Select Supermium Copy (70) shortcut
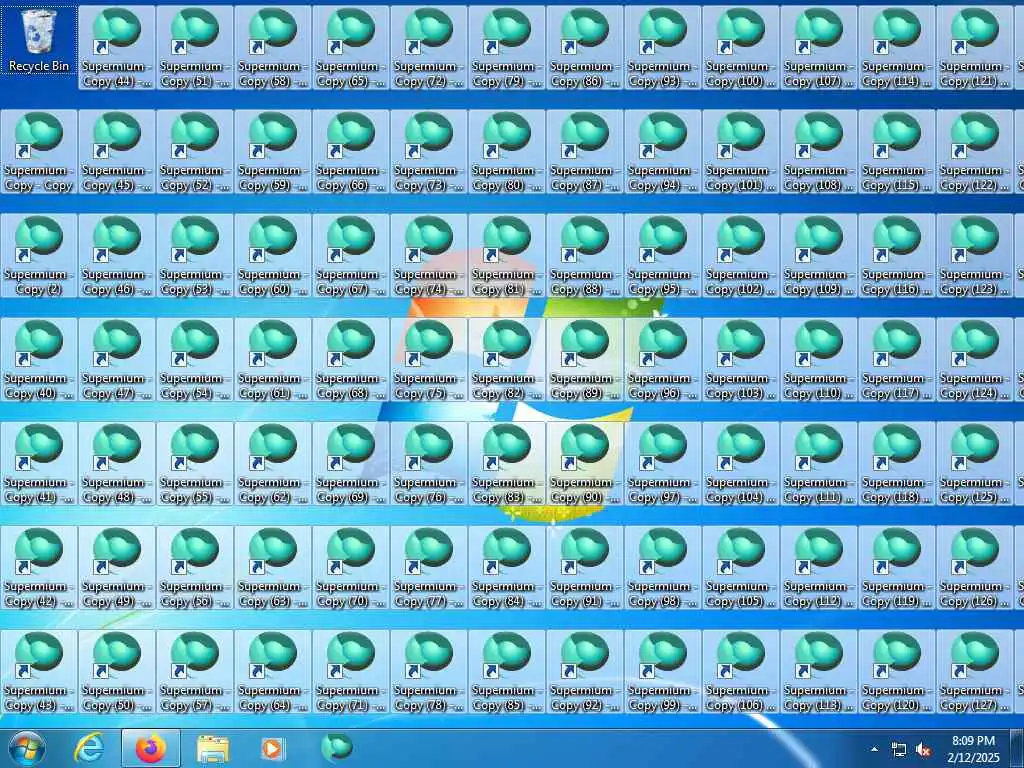The image size is (1024, 768). pyautogui.click(x=351, y=568)
